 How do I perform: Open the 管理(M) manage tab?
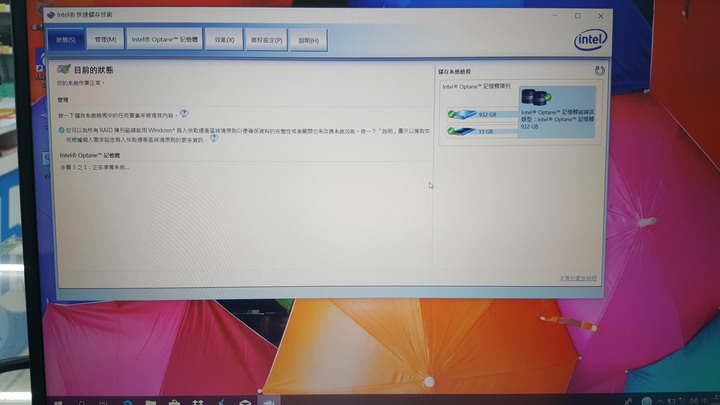(x=105, y=39)
